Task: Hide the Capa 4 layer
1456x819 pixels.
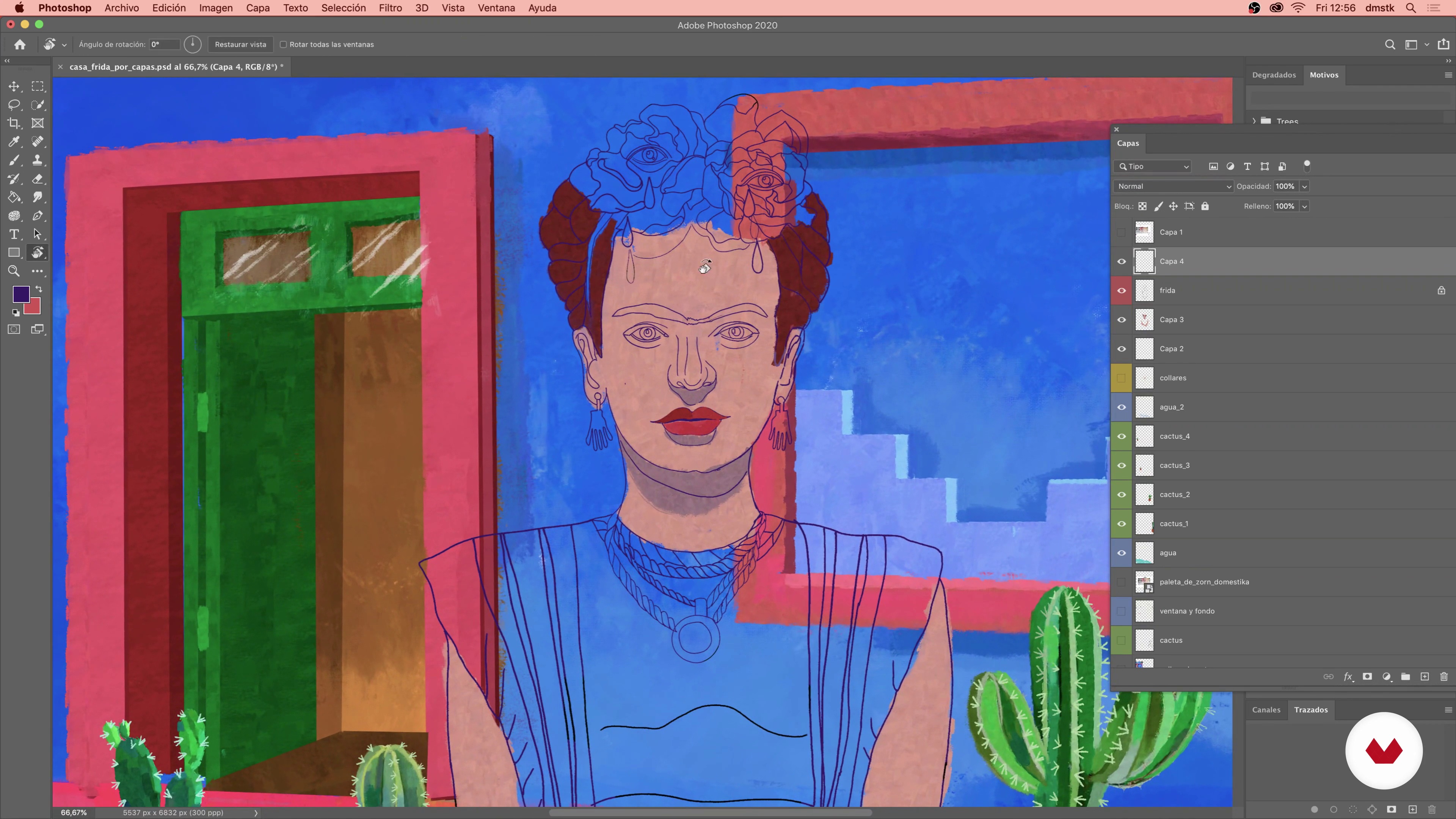Action: [x=1122, y=262]
